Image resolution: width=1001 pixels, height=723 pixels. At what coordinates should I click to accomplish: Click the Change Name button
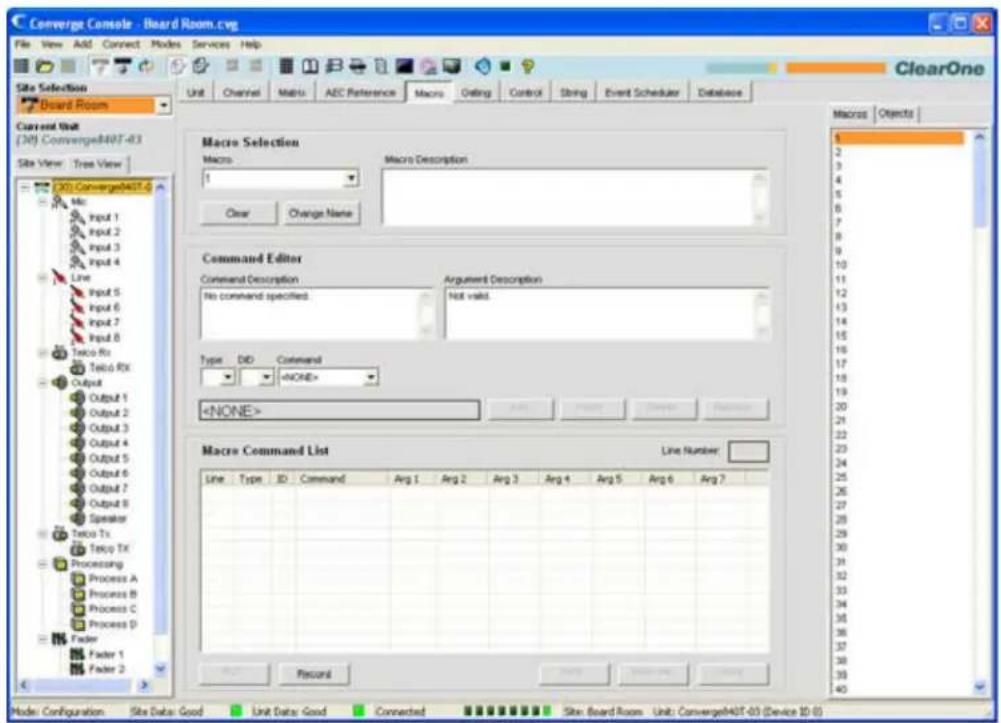click(320, 213)
